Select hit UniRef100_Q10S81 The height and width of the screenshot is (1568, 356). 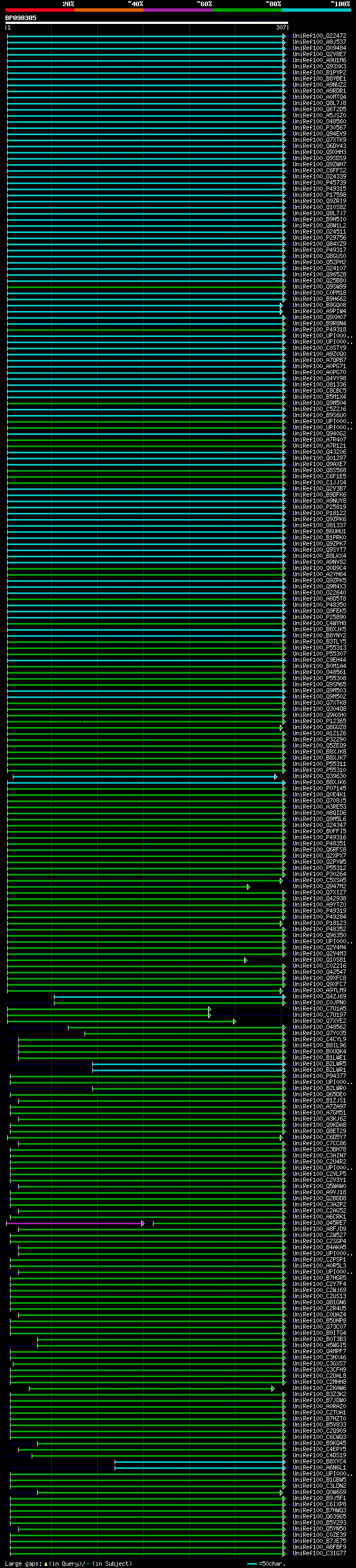(x=319, y=960)
